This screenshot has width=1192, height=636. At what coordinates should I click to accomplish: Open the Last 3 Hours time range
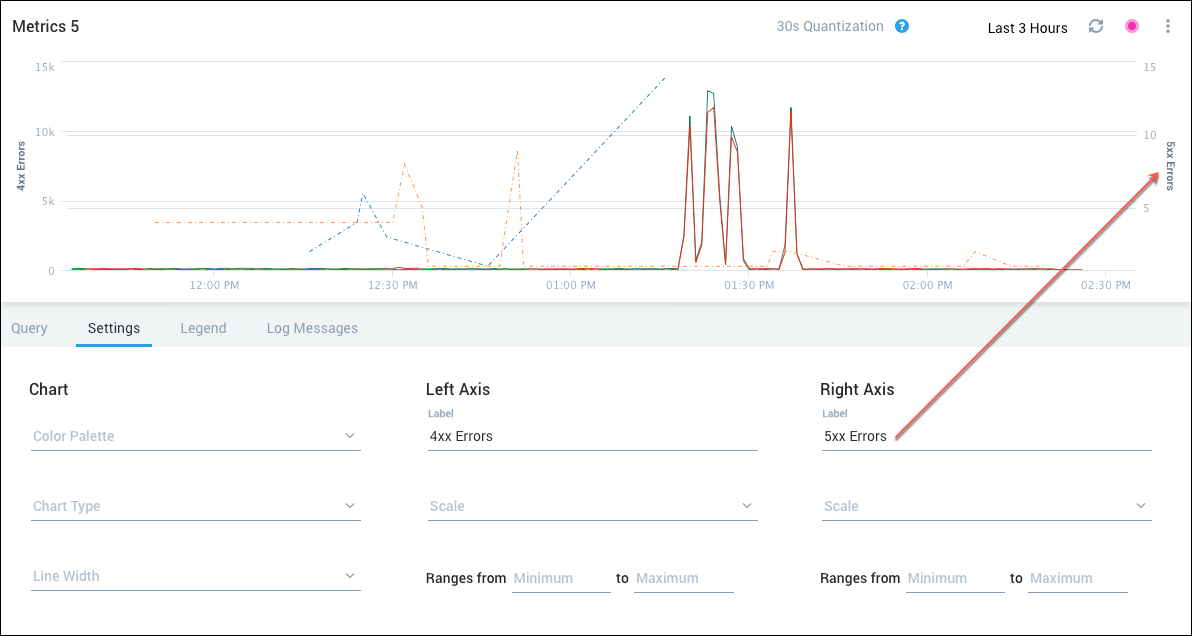[1027, 28]
